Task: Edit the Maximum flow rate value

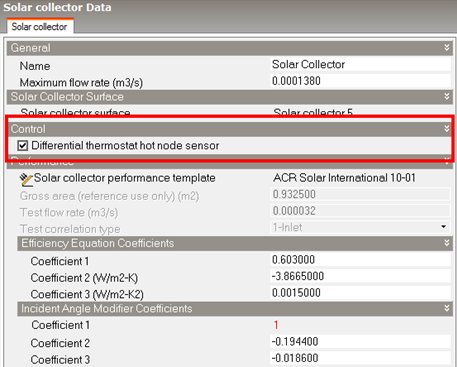Action: point(361,81)
